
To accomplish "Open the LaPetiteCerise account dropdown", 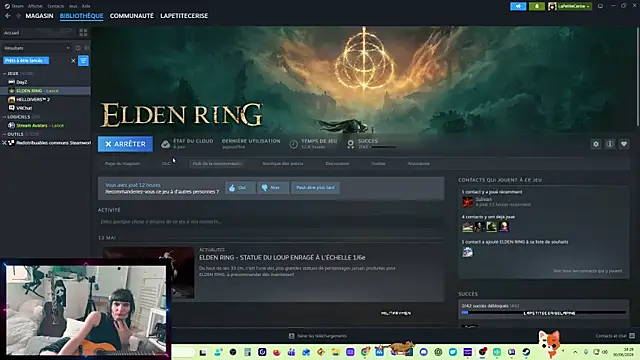I will [570, 6].
